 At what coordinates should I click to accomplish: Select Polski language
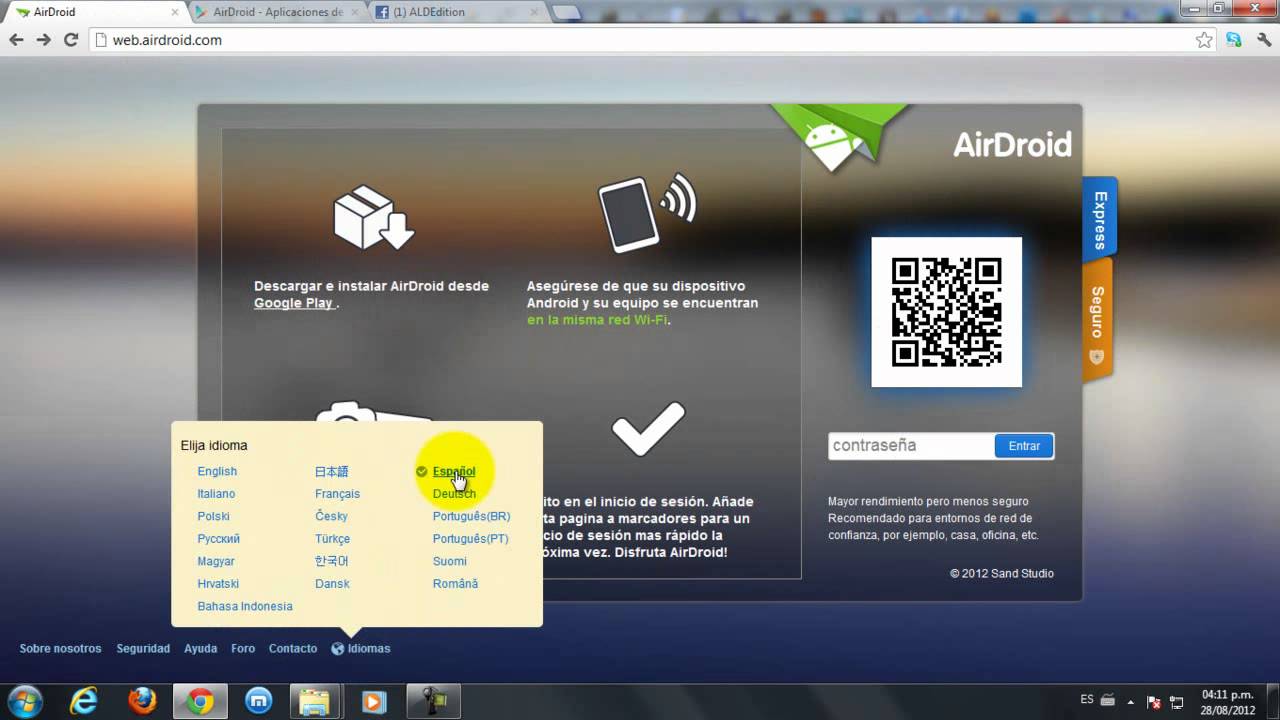point(214,517)
